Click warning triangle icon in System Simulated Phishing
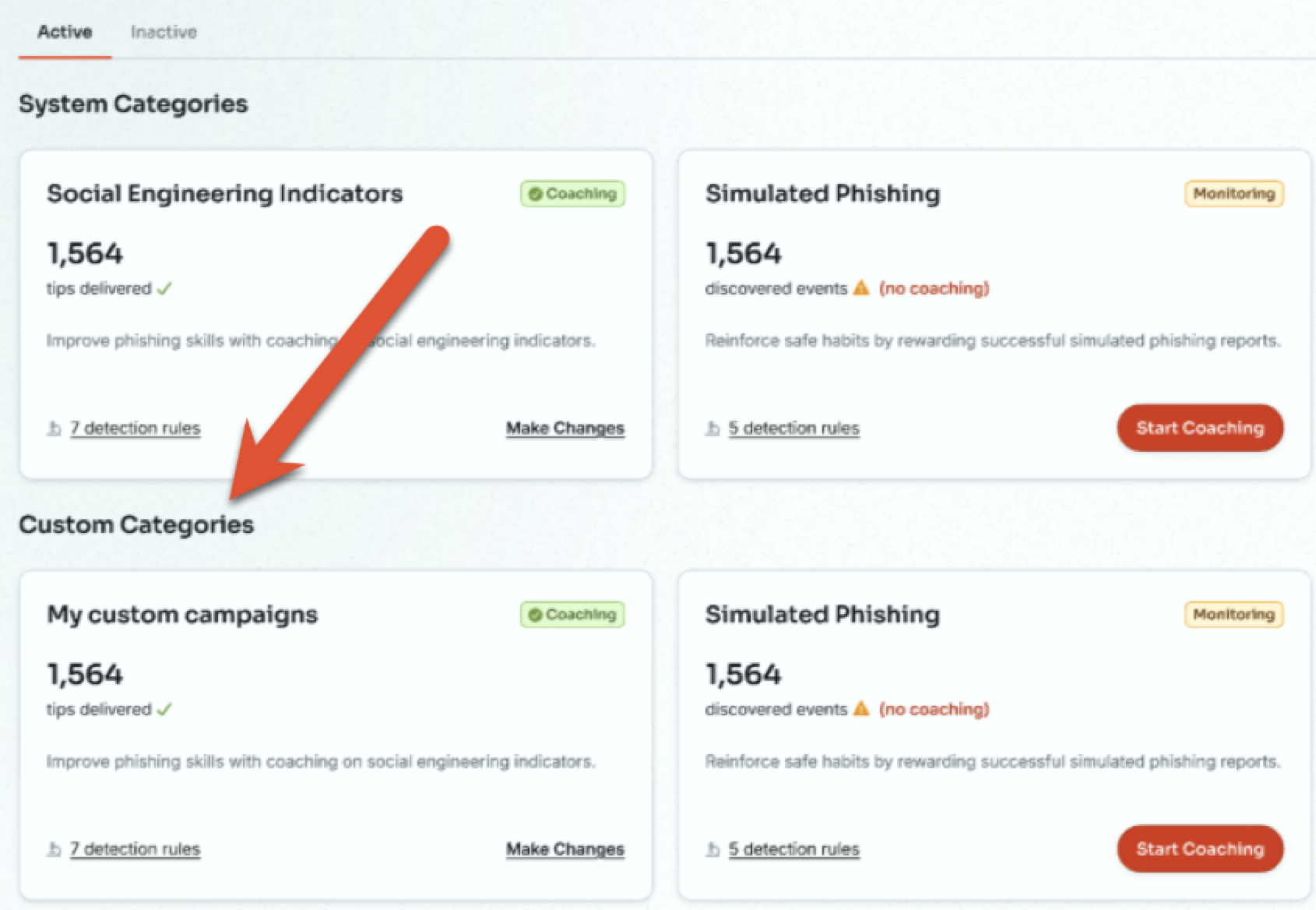The height and width of the screenshot is (910, 1316). (x=861, y=288)
